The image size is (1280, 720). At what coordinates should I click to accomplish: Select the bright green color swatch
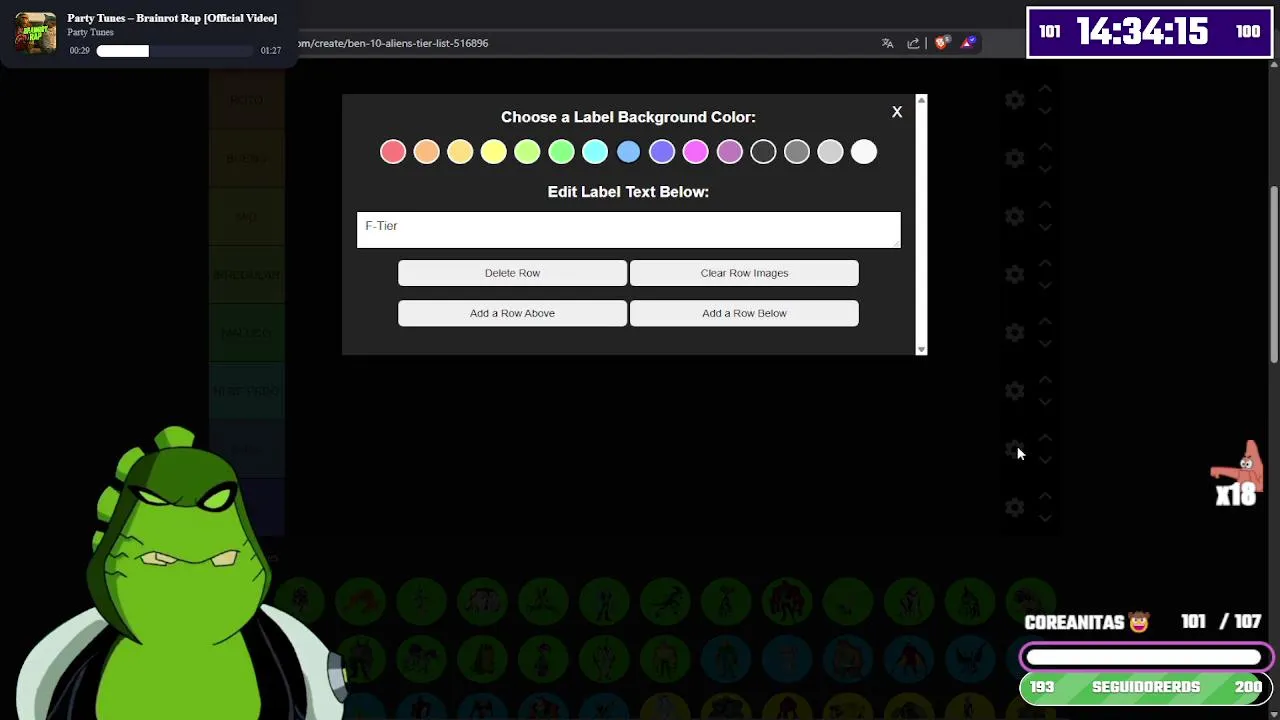pos(561,152)
